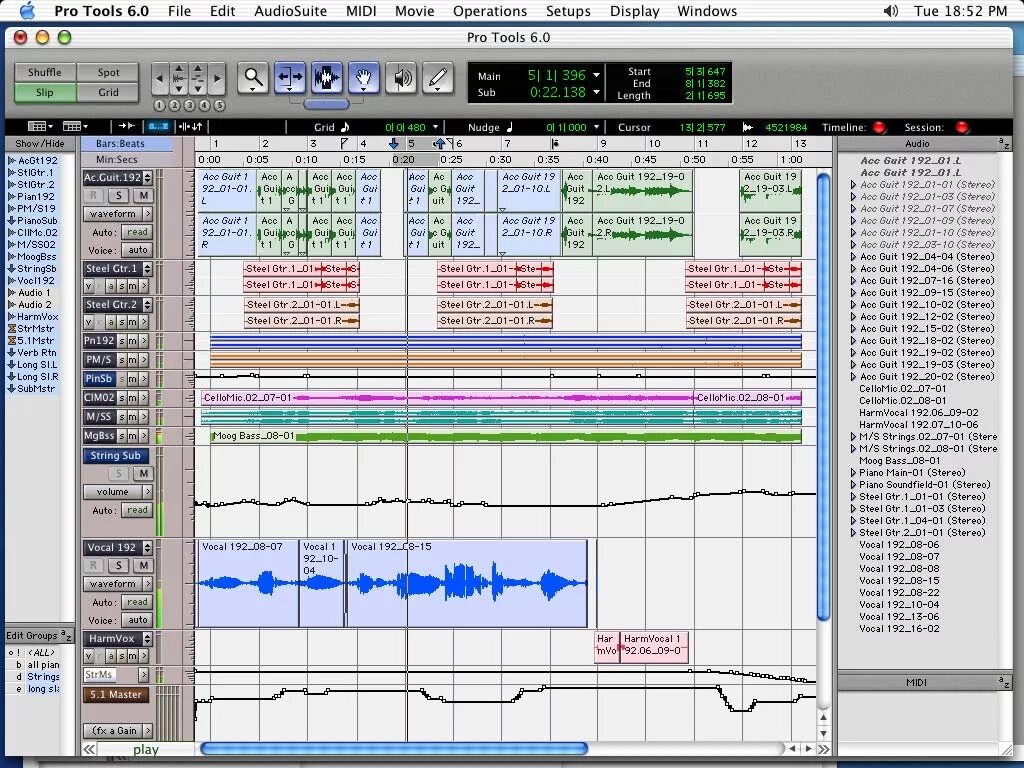The width and height of the screenshot is (1024, 768).
Task: Open the Vocal 192 waveform view selector
Action: click(x=118, y=584)
